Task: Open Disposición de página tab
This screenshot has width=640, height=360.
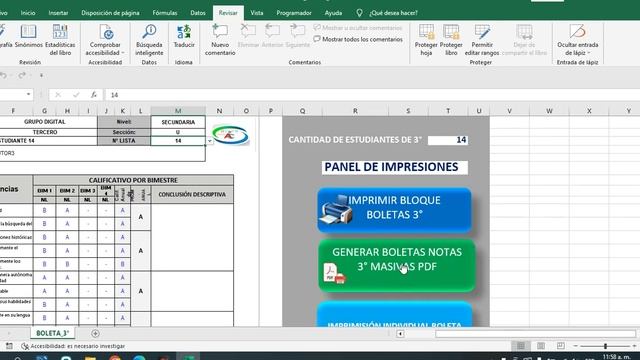Action: pyautogui.click(x=110, y=13)
